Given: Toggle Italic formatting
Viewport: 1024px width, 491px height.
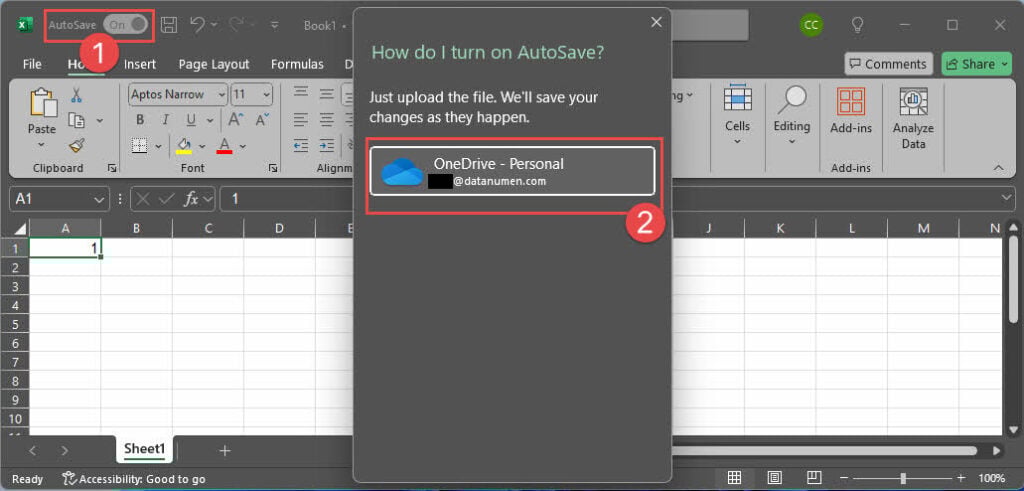Looking at the screenshot, I should pos(162,120).
